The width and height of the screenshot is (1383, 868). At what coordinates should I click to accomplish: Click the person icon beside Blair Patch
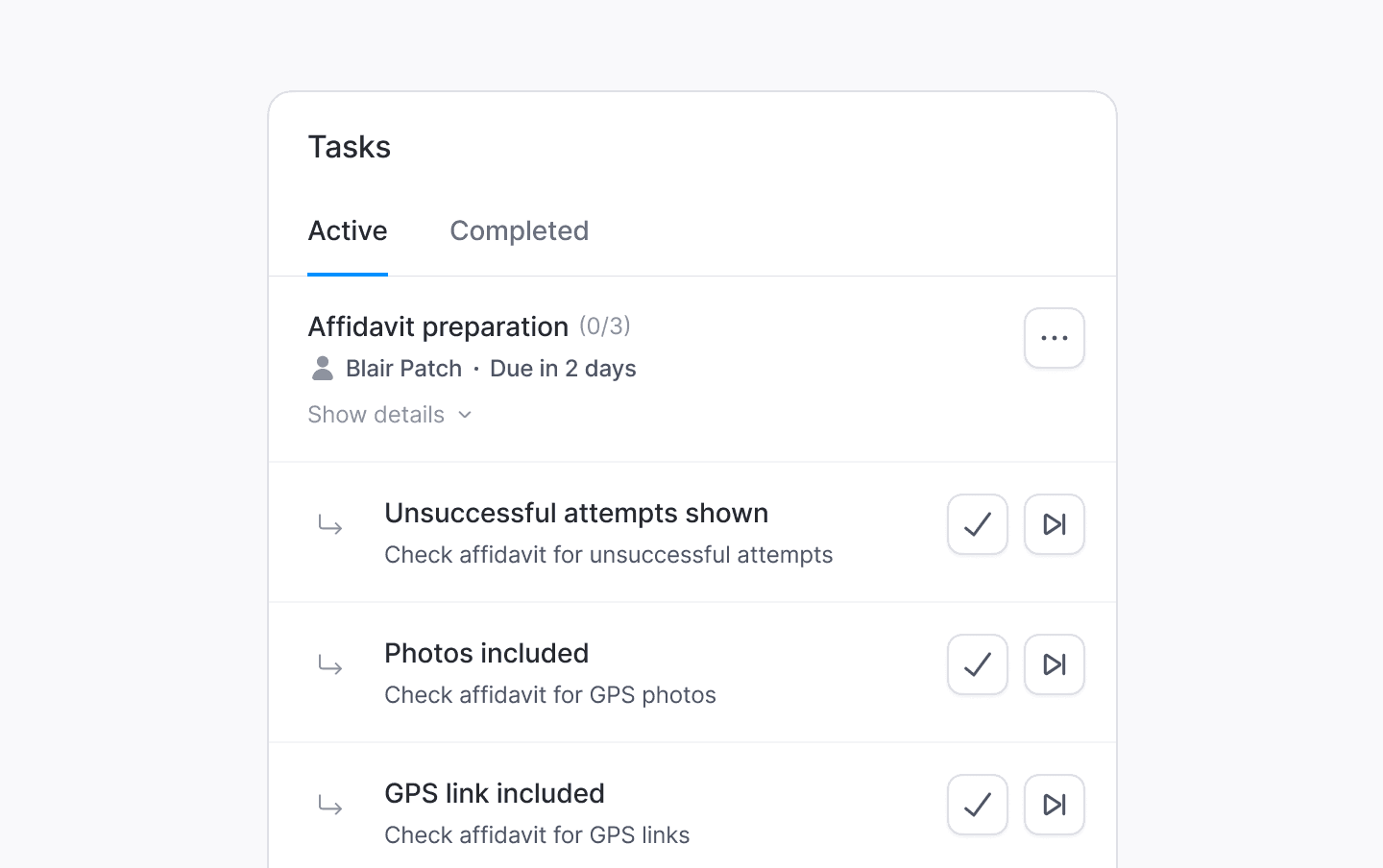click(x=323, y=368)
